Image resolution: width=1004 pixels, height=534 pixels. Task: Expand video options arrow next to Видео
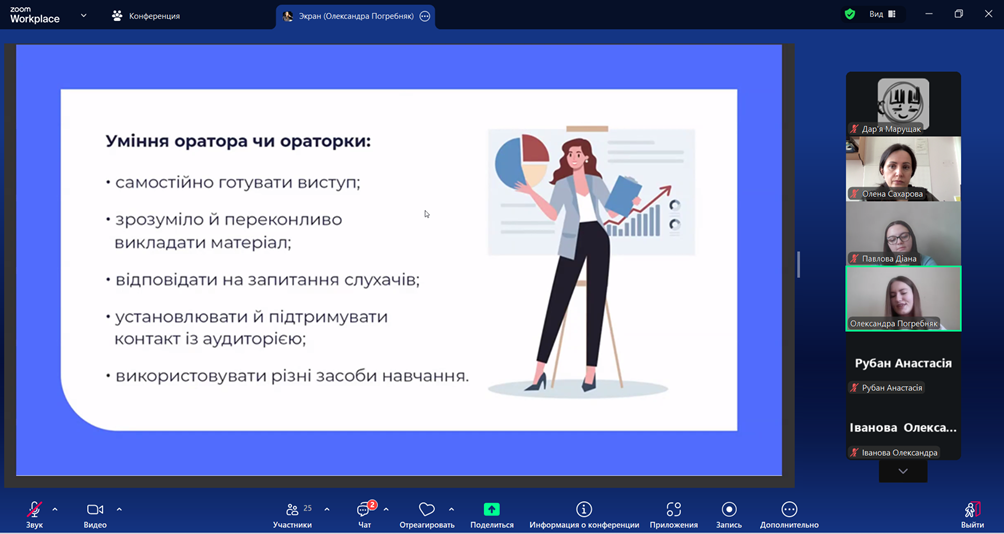[119, 509]
